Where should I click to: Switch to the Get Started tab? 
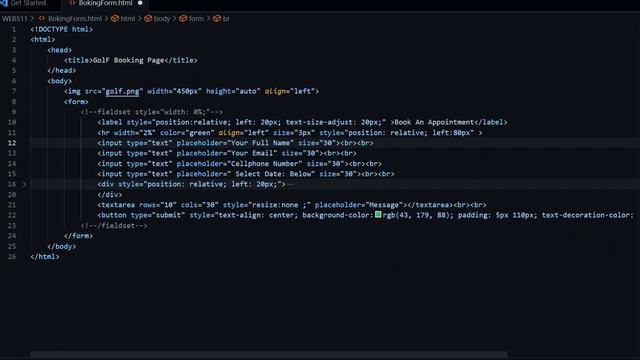pyautogui.click(x=28, y=3)
